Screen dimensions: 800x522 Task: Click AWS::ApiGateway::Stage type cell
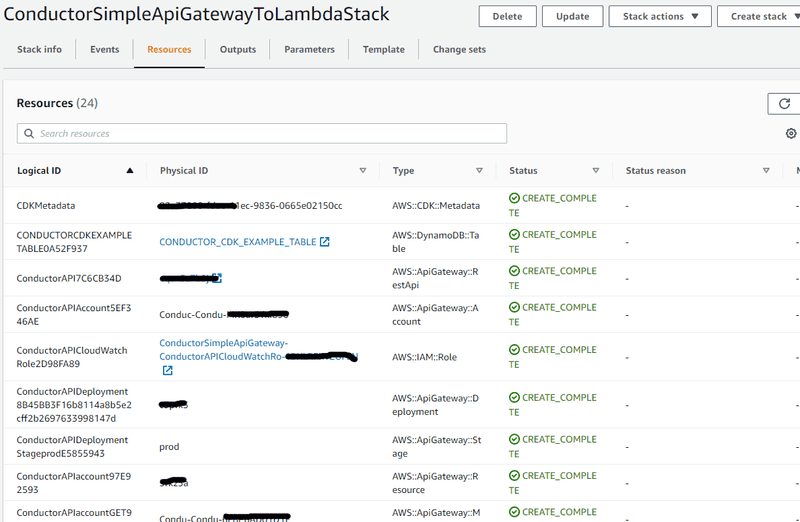[x=437, y=446]
